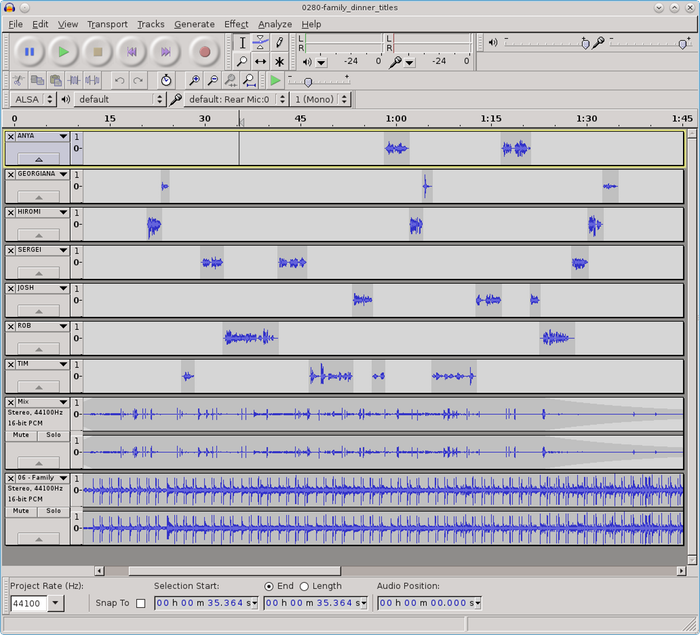Click the Paste icon
This screenshot has height=635, width=700.
56,80
